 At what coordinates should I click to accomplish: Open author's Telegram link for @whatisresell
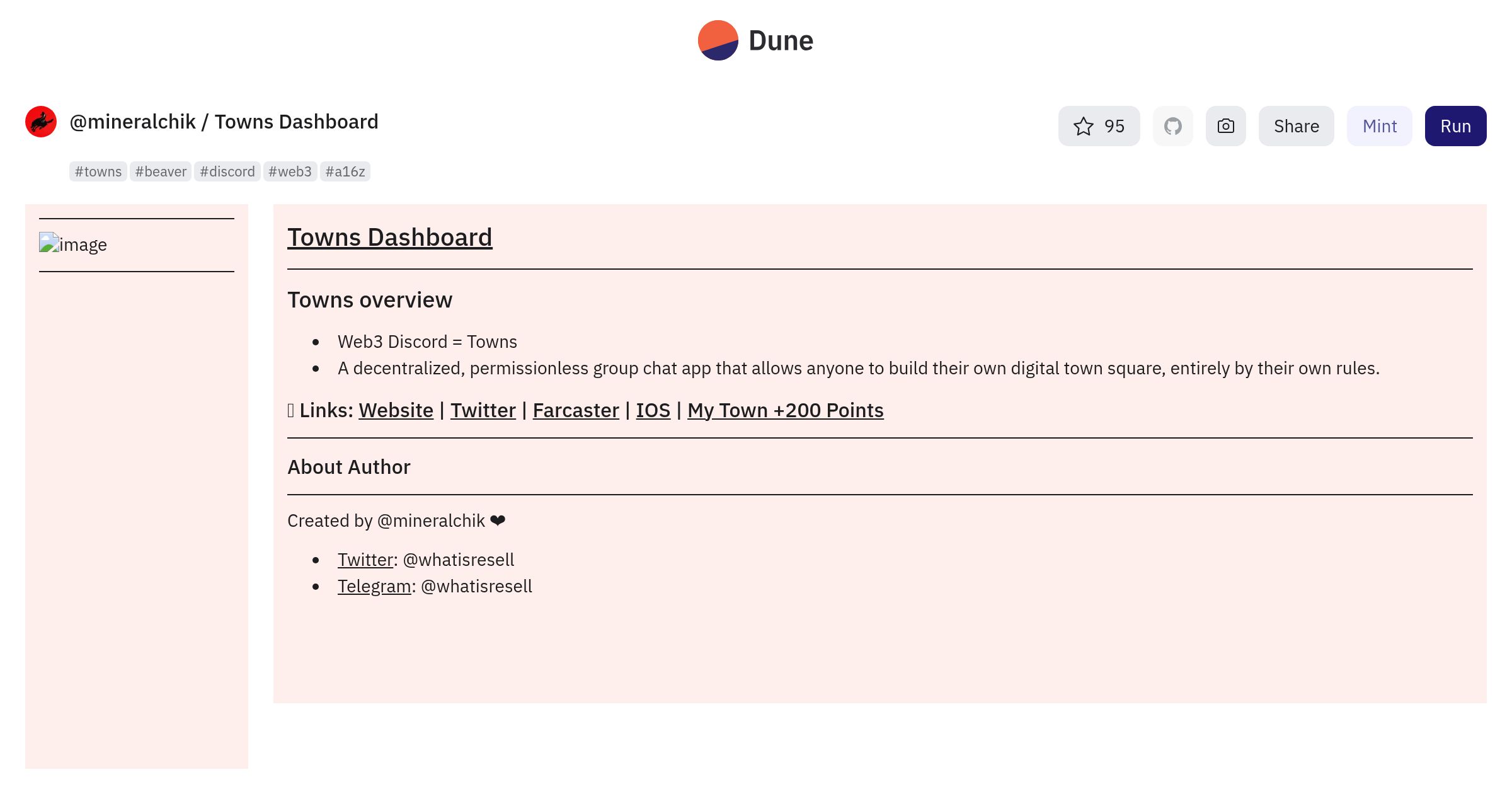pyautogui.click(x=374, y=586)
